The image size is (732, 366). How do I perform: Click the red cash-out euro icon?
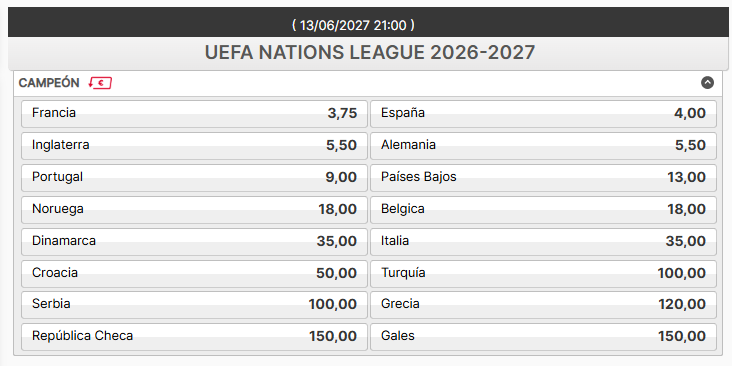point(100,83)
